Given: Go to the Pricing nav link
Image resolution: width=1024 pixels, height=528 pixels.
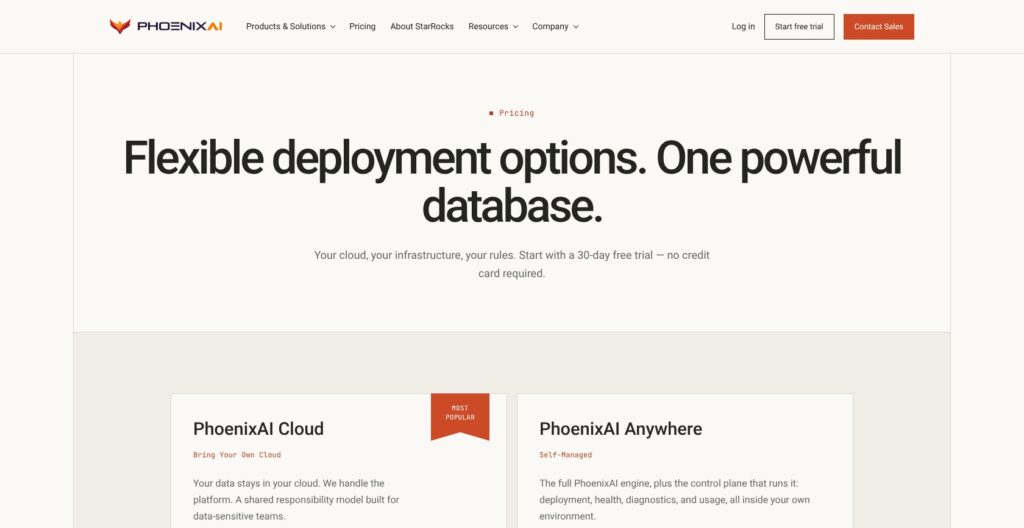Looking at the screenshot, I should pyautogui.click(x=362, y=26).
